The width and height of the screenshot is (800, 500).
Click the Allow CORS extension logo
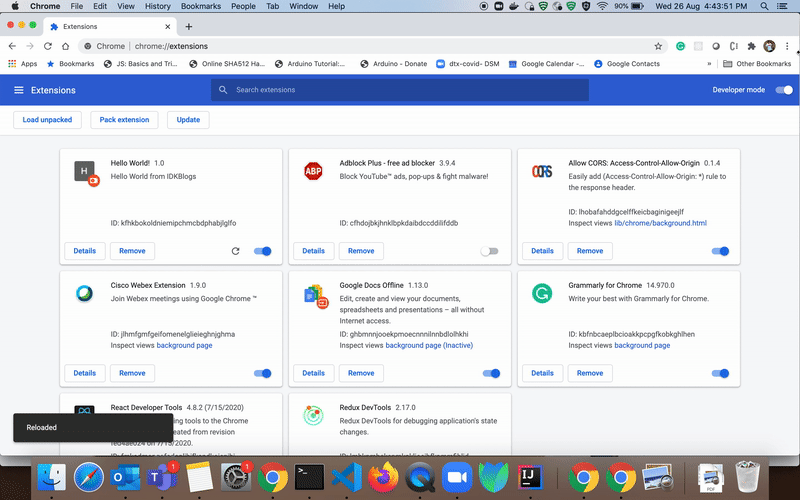click(x=542, y=171)
